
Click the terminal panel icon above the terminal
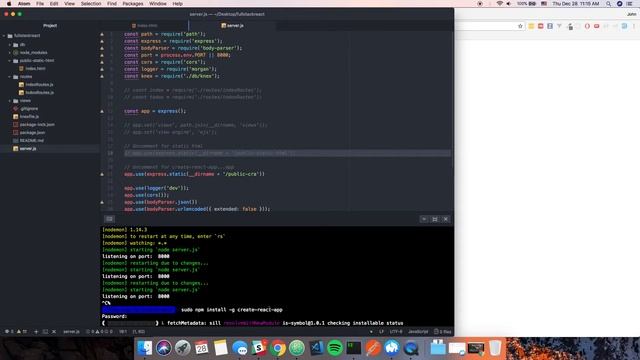point(109,219)
